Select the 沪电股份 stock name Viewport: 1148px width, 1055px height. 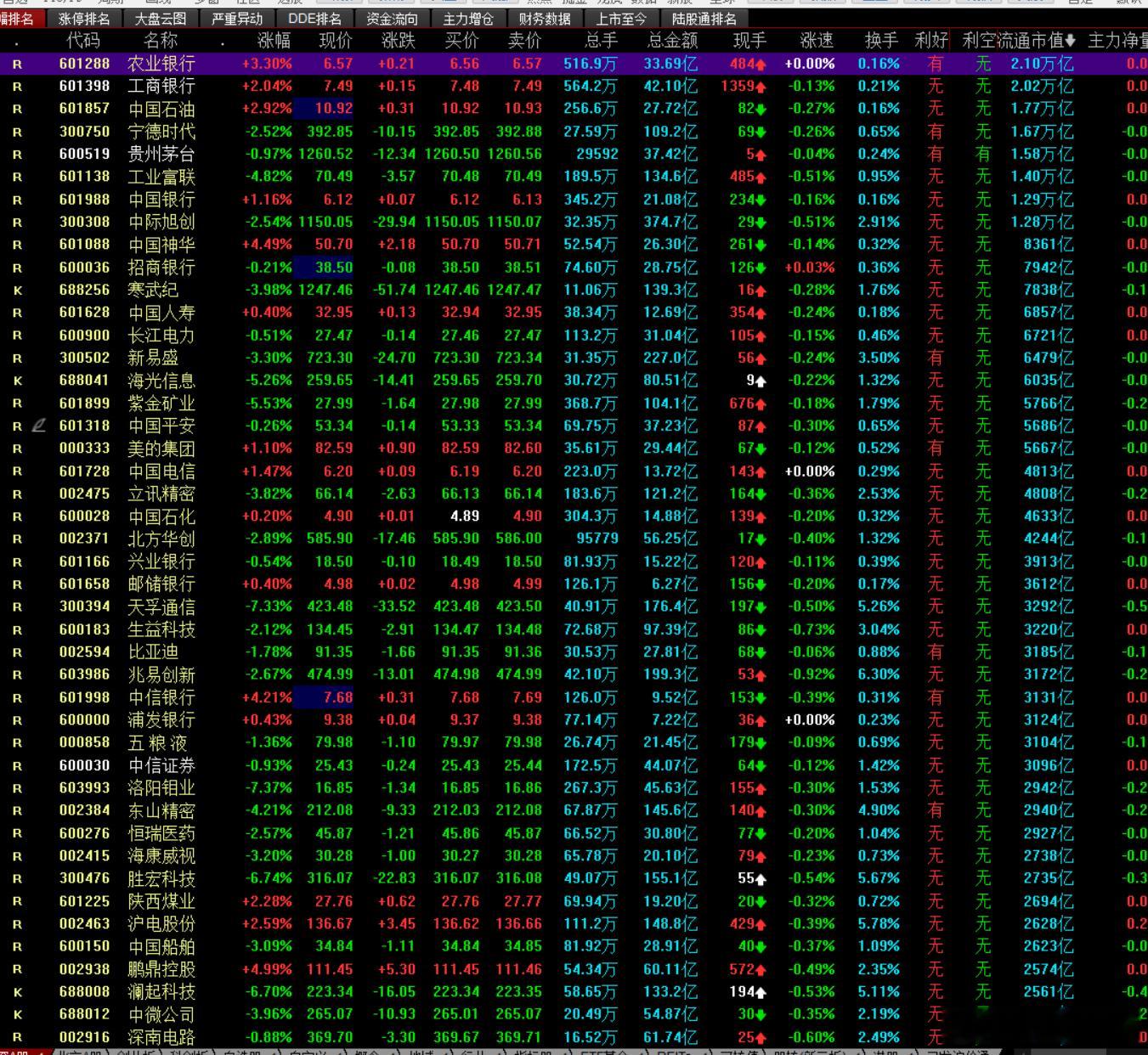[x=161, y=924]
